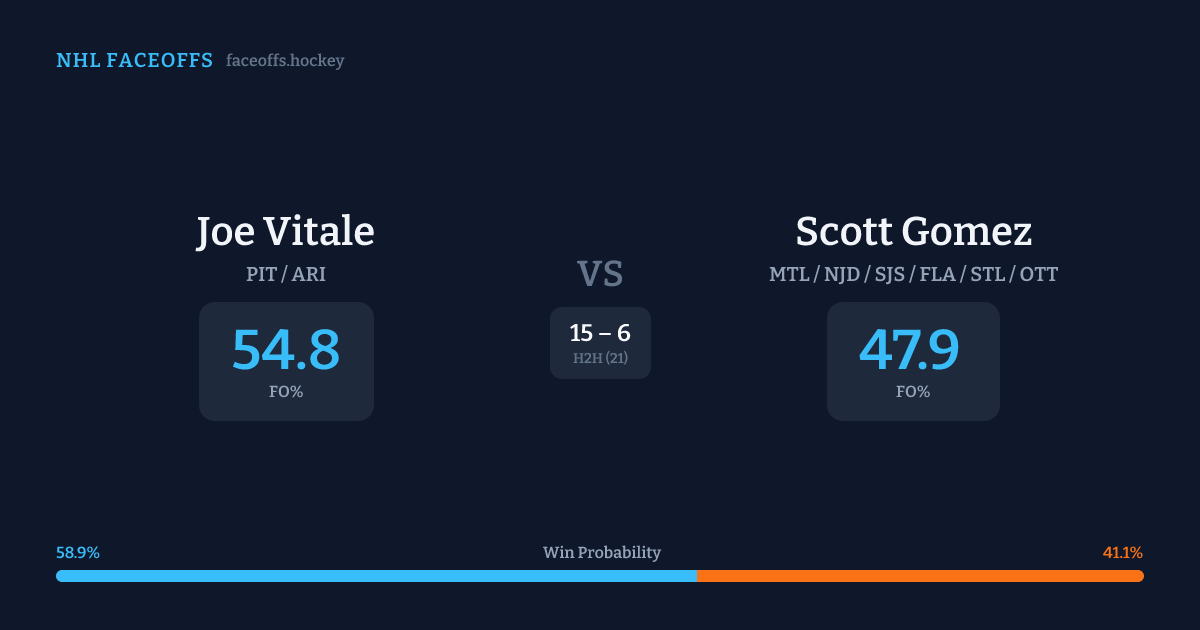Click Joe Vitale's PIT / ARI teams line
The width and height of the screenshot is (1200, 630).
(285, 274)
